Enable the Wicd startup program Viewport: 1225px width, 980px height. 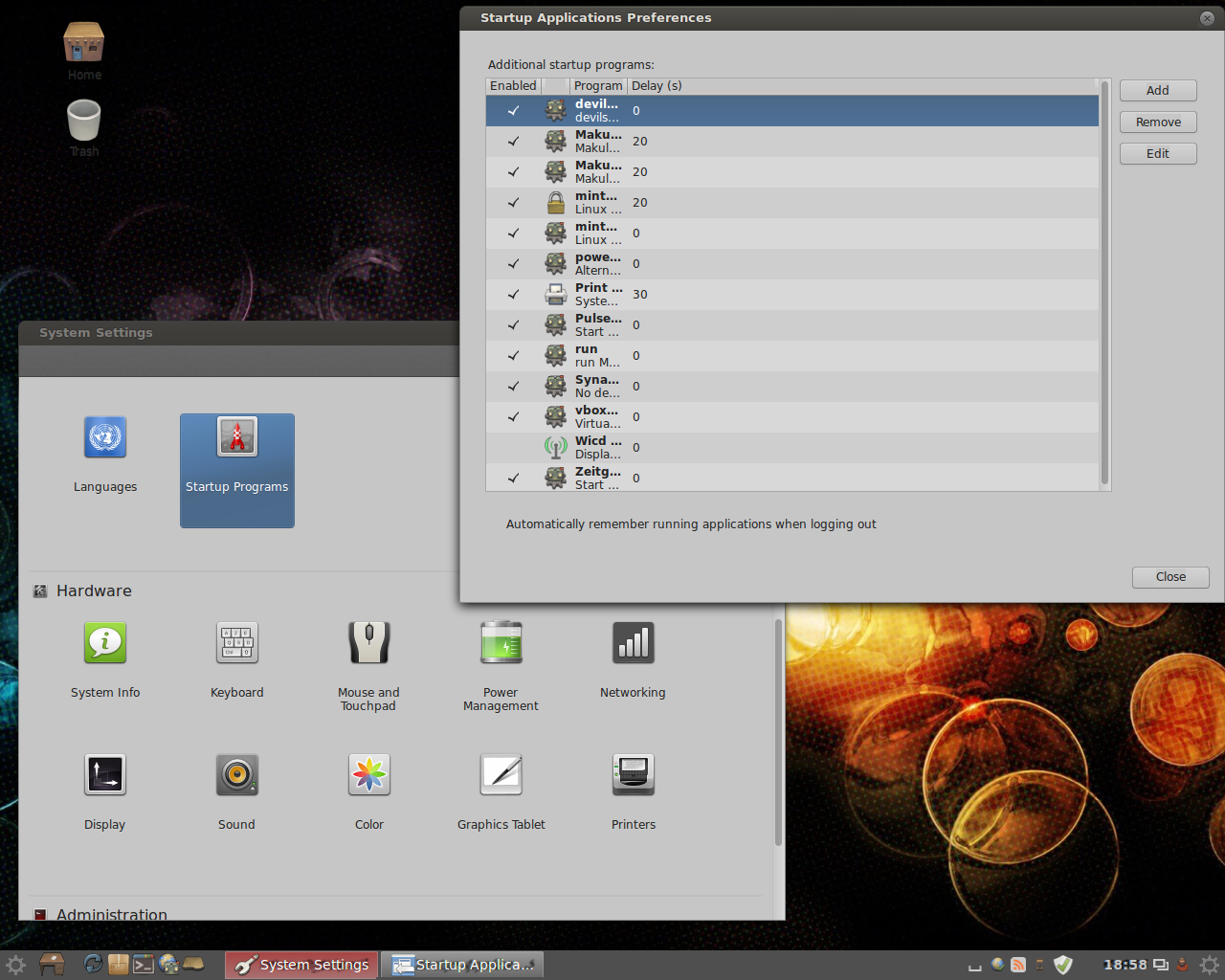[513, 447]
